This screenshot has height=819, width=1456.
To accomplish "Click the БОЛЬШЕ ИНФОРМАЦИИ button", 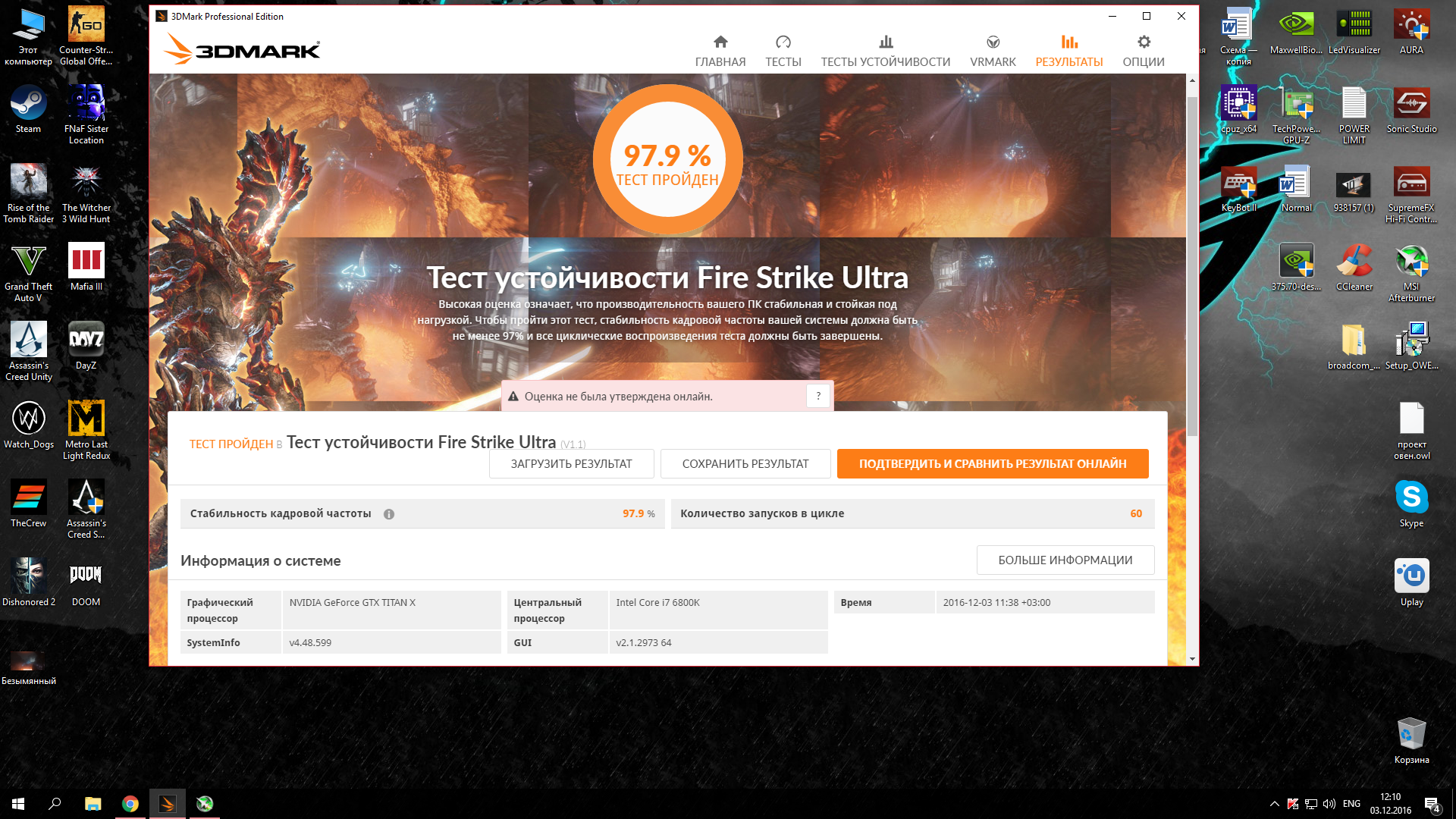I will tap(1065, 560).
